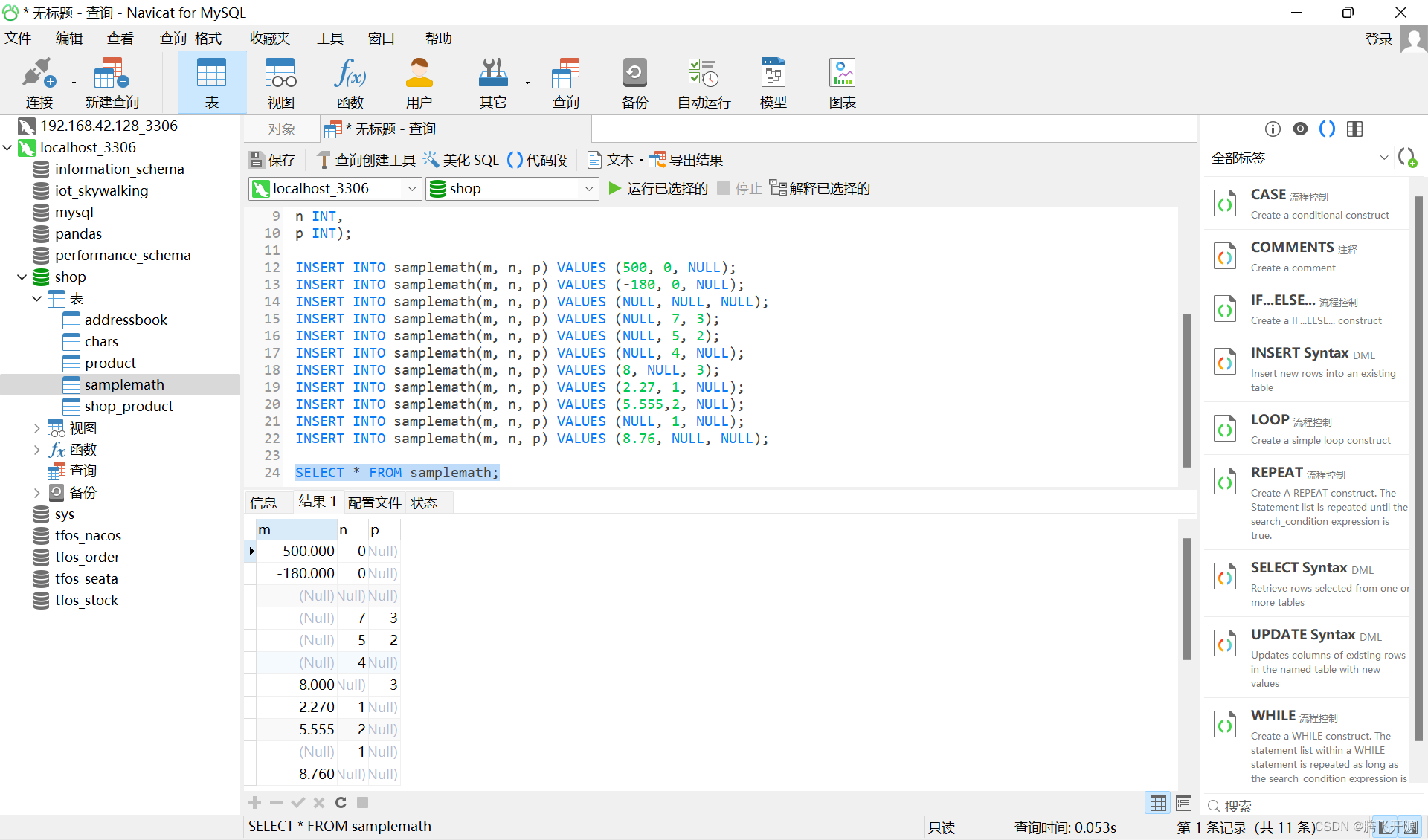Viewport: 1428px width, 840px height.
Task: Open the Backup (备份) toolbar icon
Action: [x=634, y=83]
